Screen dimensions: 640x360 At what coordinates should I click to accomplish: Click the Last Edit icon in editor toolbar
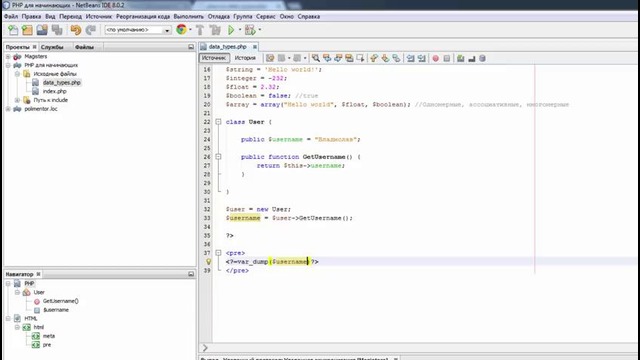(x=270, y=58)
